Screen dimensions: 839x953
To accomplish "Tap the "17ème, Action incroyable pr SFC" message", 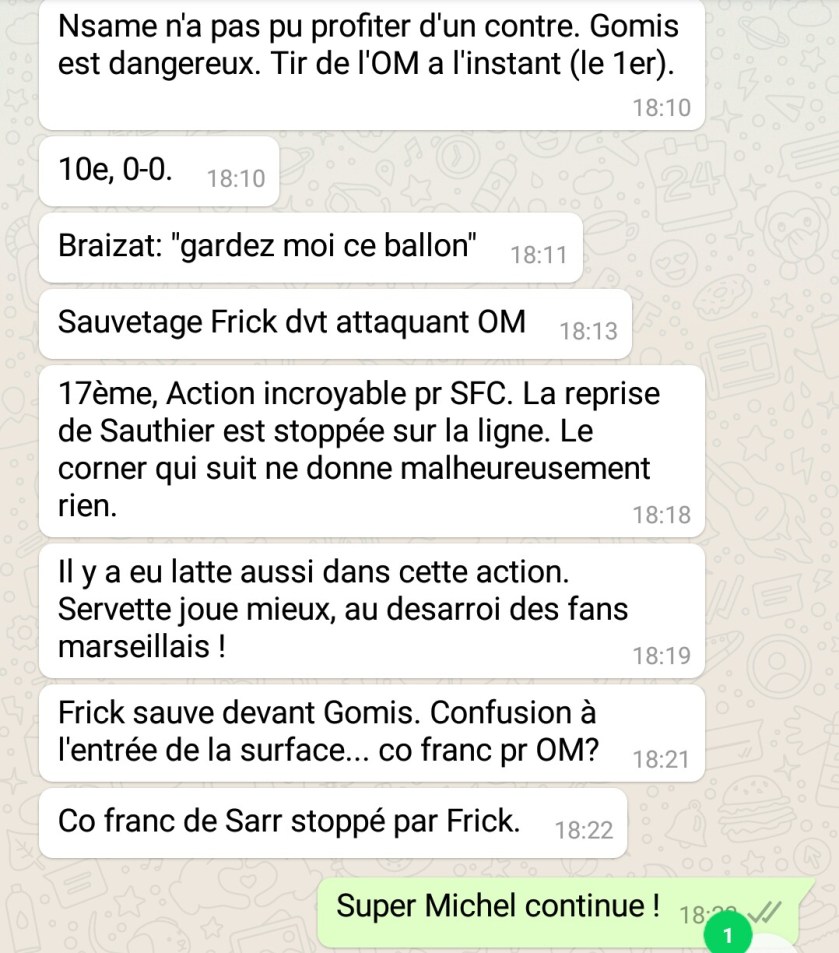I will (371, 451).
